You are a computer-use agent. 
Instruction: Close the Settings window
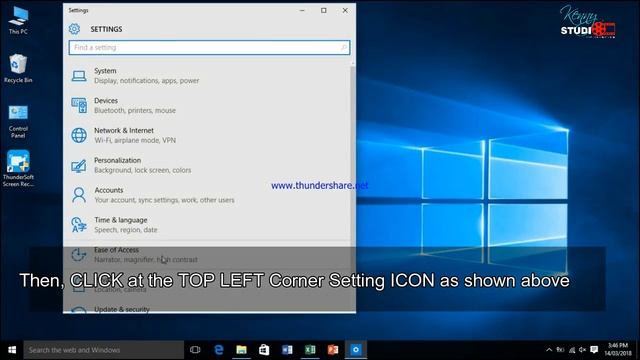coord(345,10)
